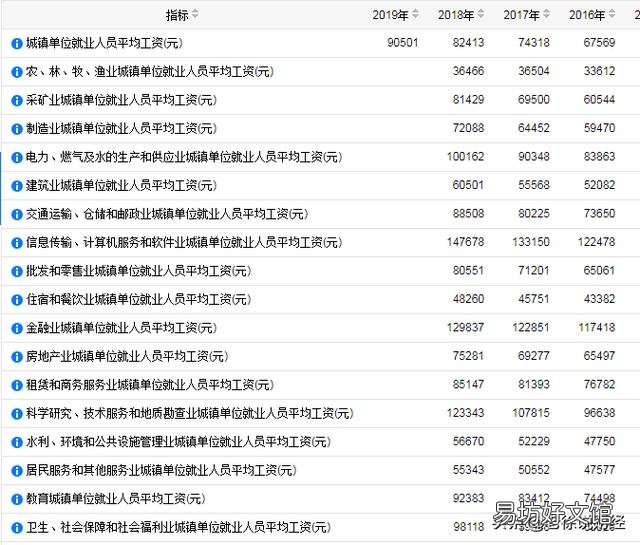Select 住宿和餐饮业 row label

click(x=138, y=299)
